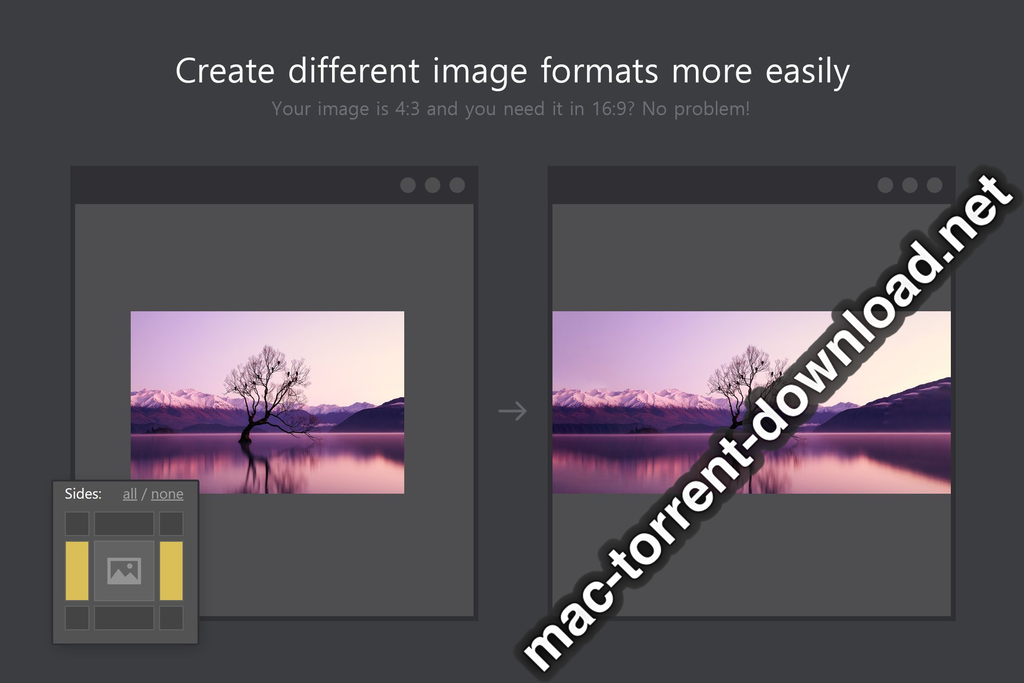Screen dimensions: 1024x683
Task: Click the heading 'Create different image formats more easily'
Action: (x=513, y=71)
